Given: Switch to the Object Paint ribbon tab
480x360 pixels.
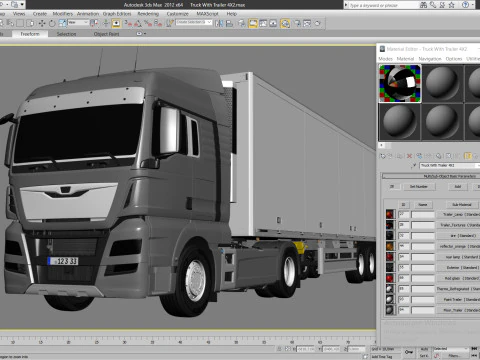Looking at the screenshot, I should pyautogui.click(x=106, y=34).
